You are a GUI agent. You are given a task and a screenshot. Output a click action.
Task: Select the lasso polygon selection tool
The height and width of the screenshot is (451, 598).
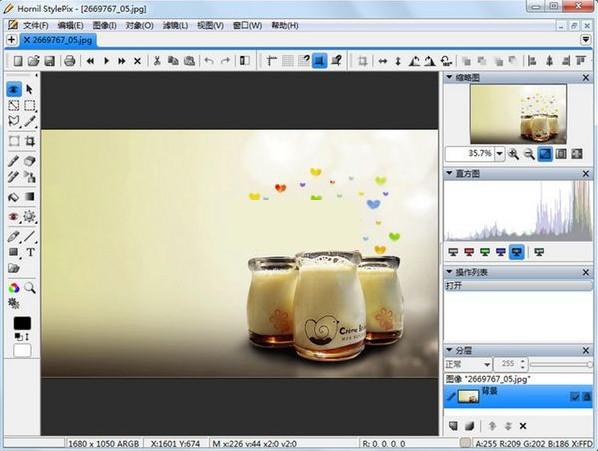[x=14, y=121]
